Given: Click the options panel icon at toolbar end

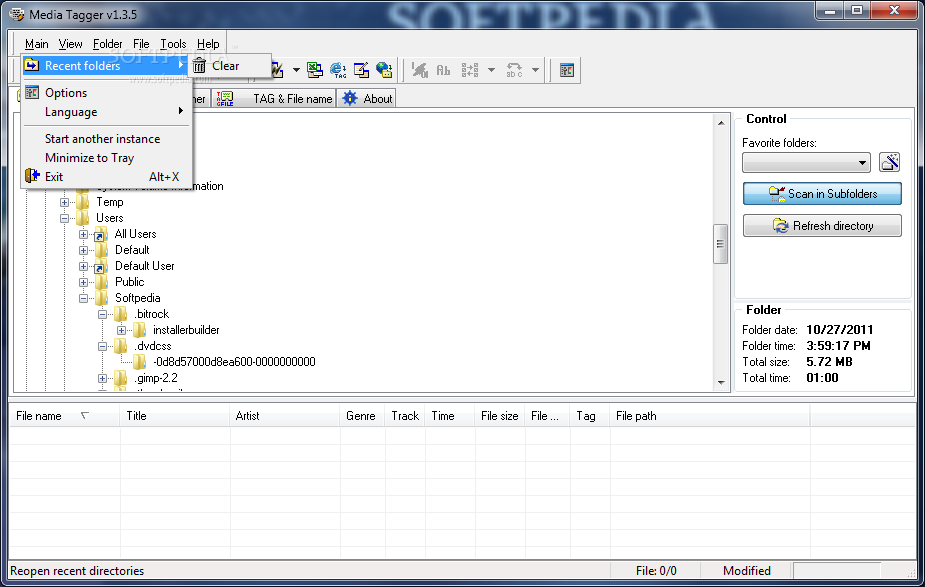Looking at the screenshot, I should pyautogui.click(x=567, y=70).
